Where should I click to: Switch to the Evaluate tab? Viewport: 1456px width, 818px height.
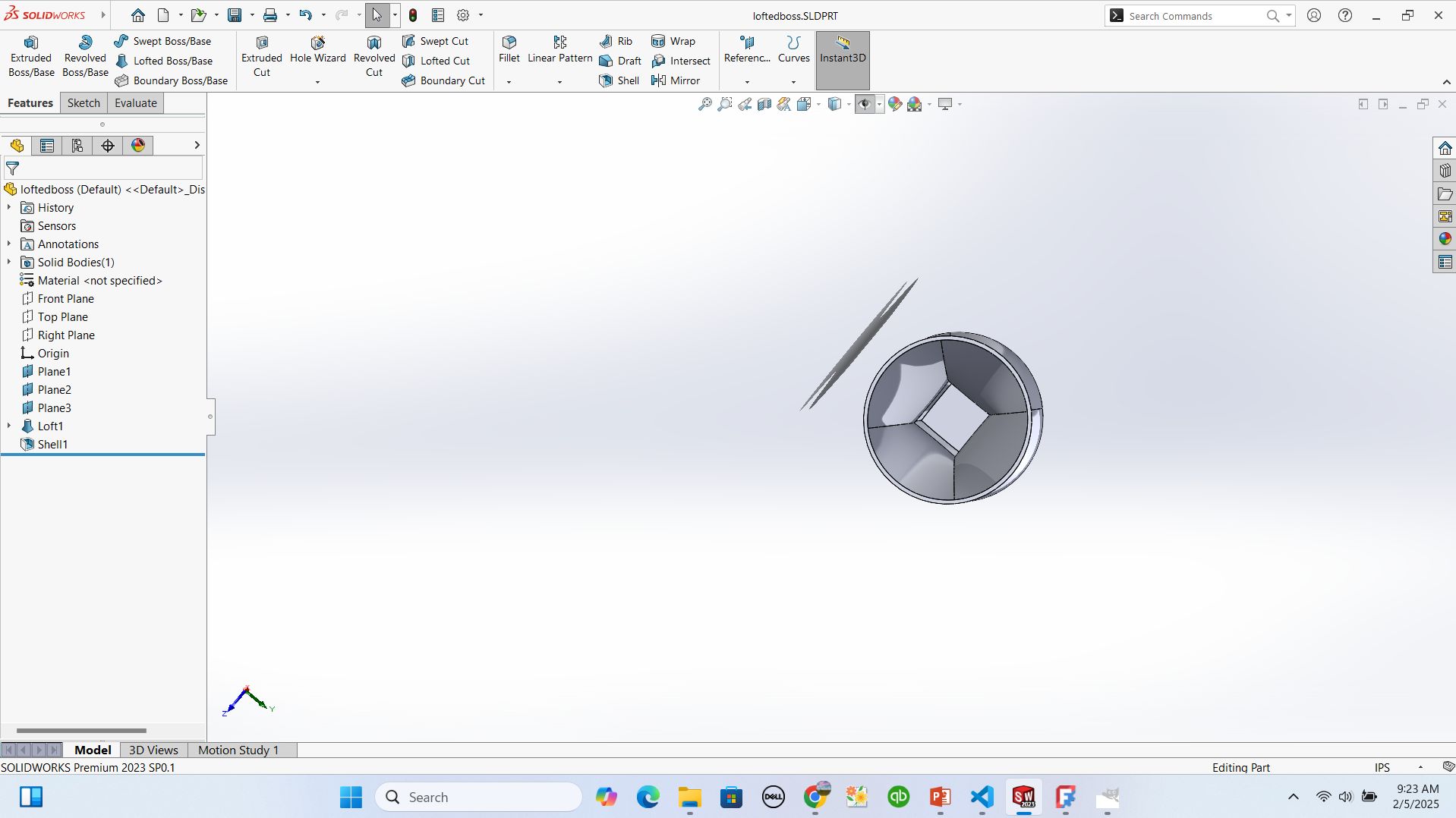tap(136, 103)
